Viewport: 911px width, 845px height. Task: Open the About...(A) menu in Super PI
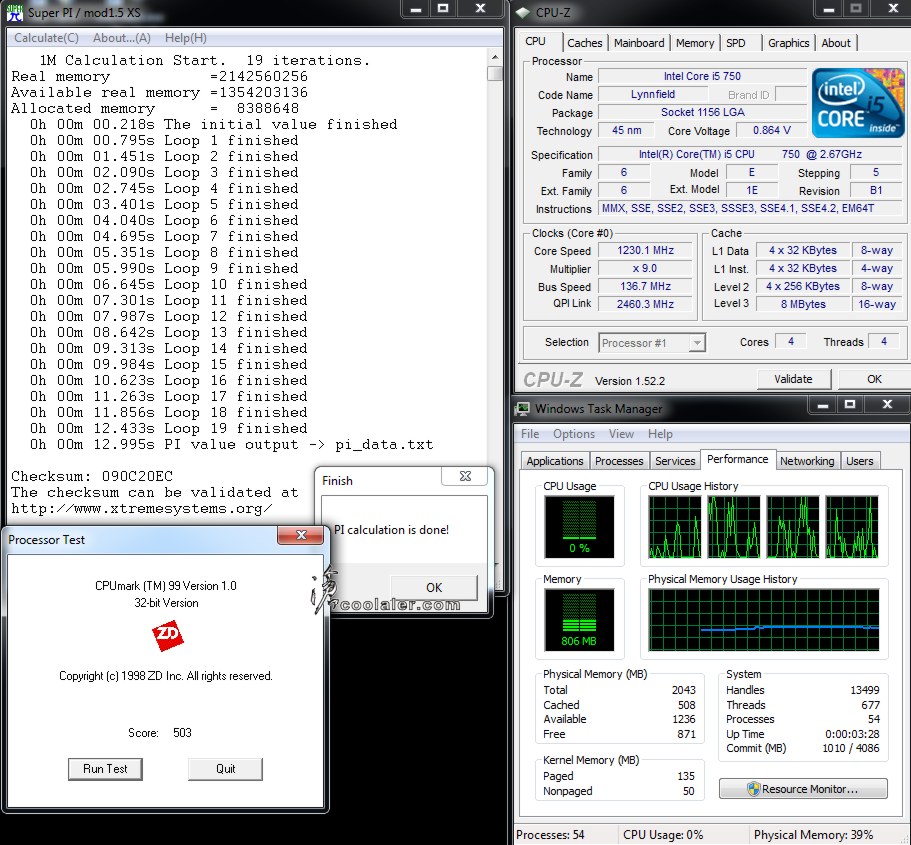[122, 38]
